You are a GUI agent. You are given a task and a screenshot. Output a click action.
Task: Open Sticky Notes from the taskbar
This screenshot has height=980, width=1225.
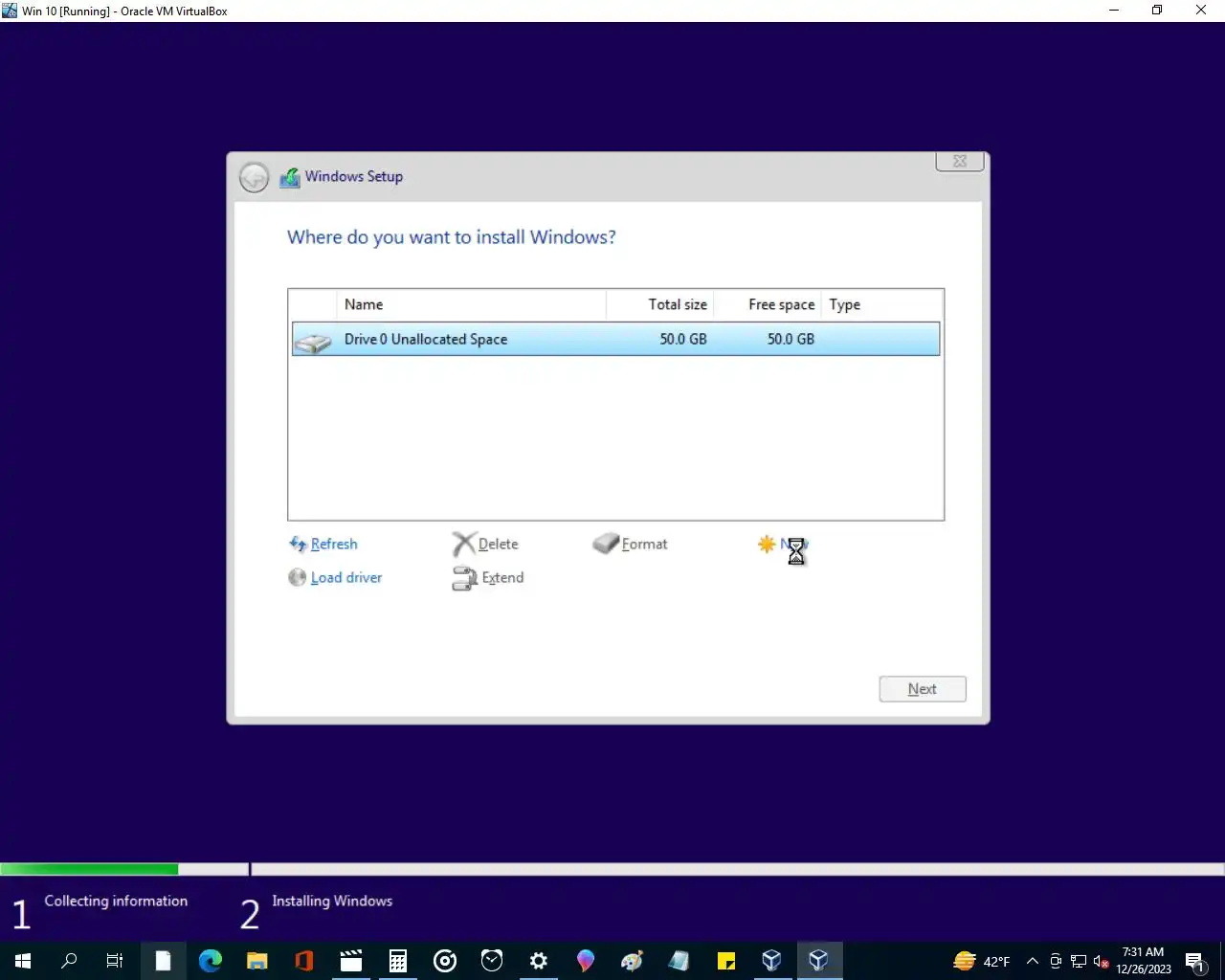(x=725, y=960)
